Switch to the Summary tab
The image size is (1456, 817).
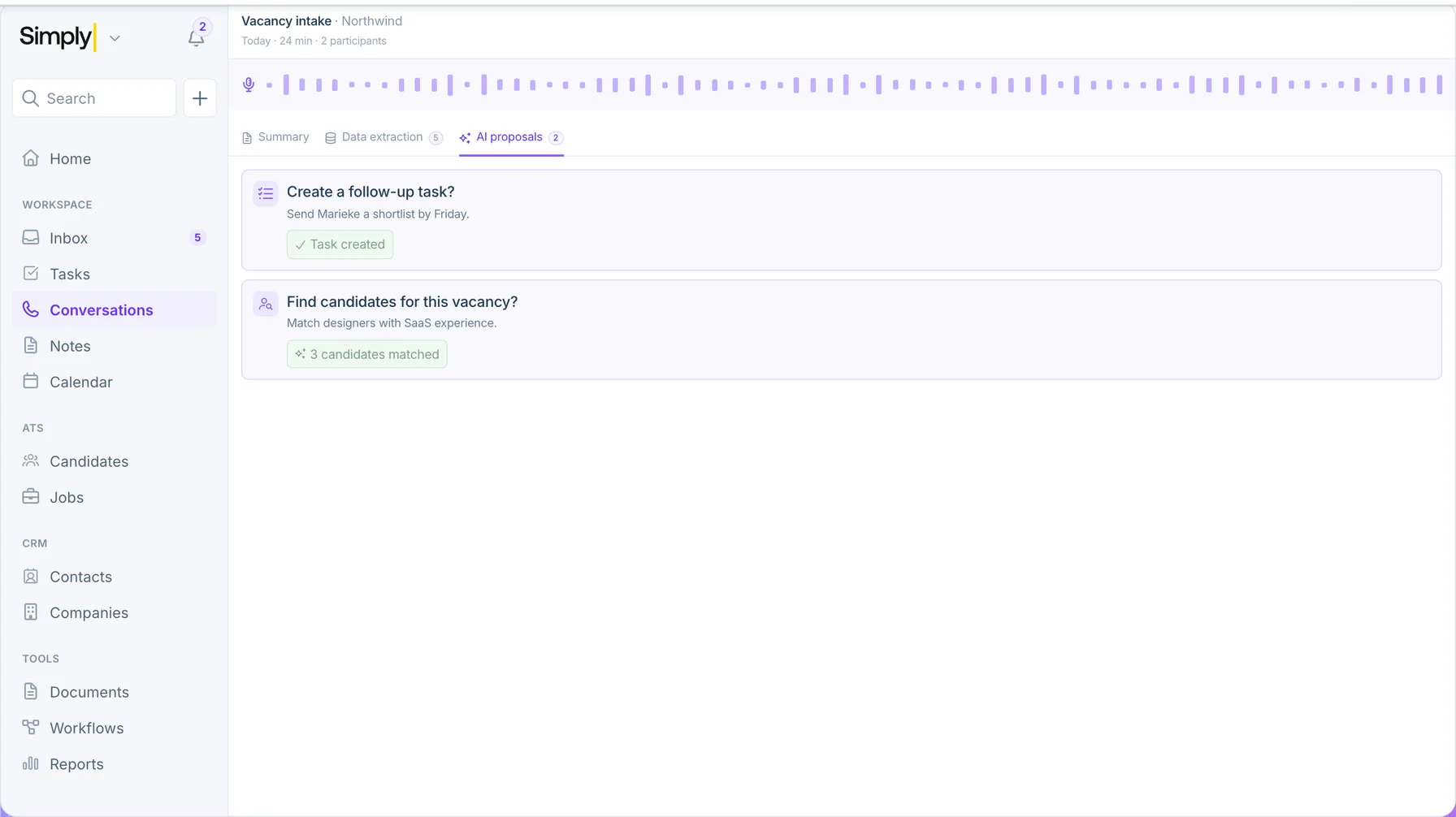coord(275,137)
